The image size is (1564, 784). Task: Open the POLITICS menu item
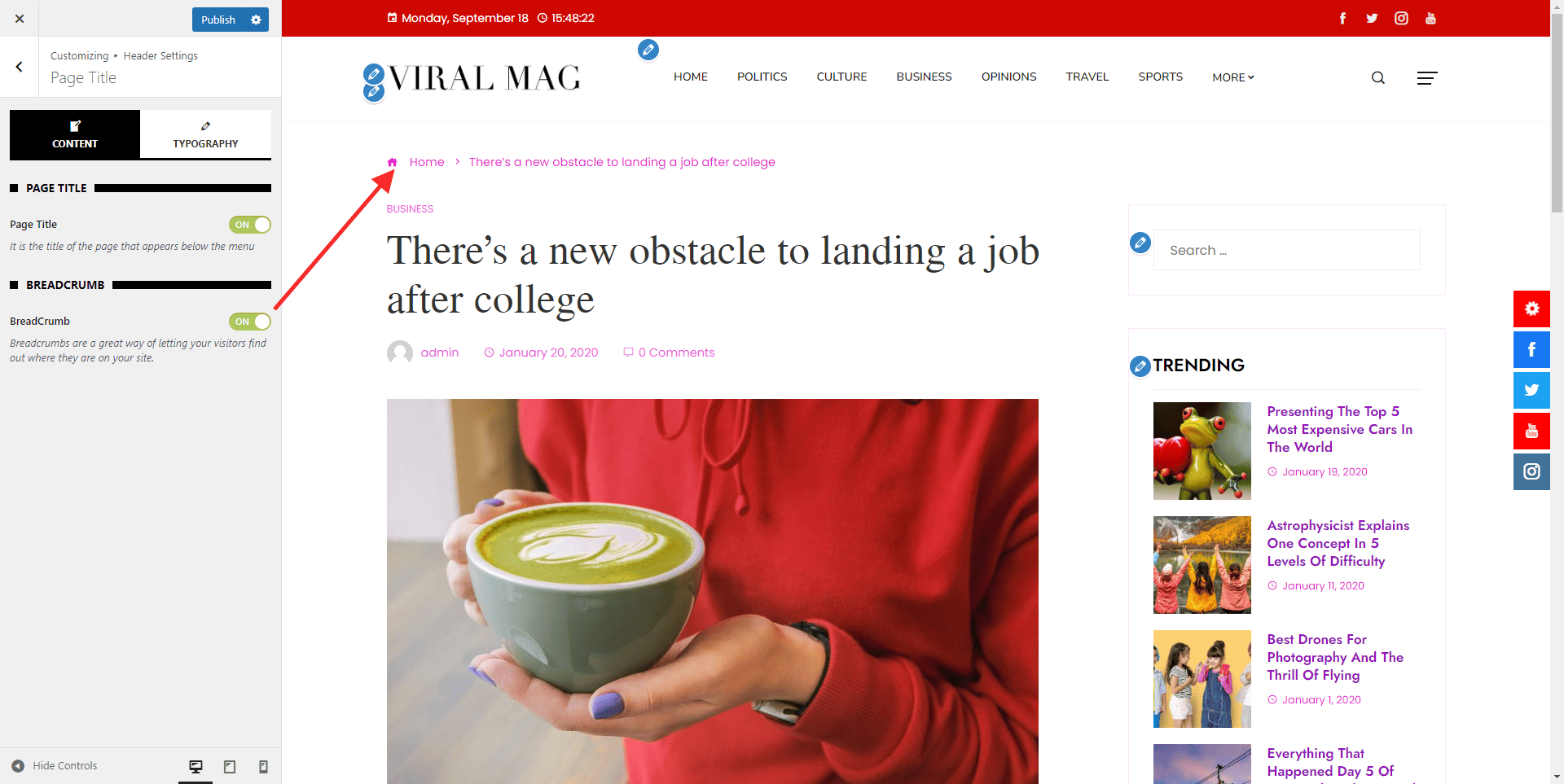762,77
